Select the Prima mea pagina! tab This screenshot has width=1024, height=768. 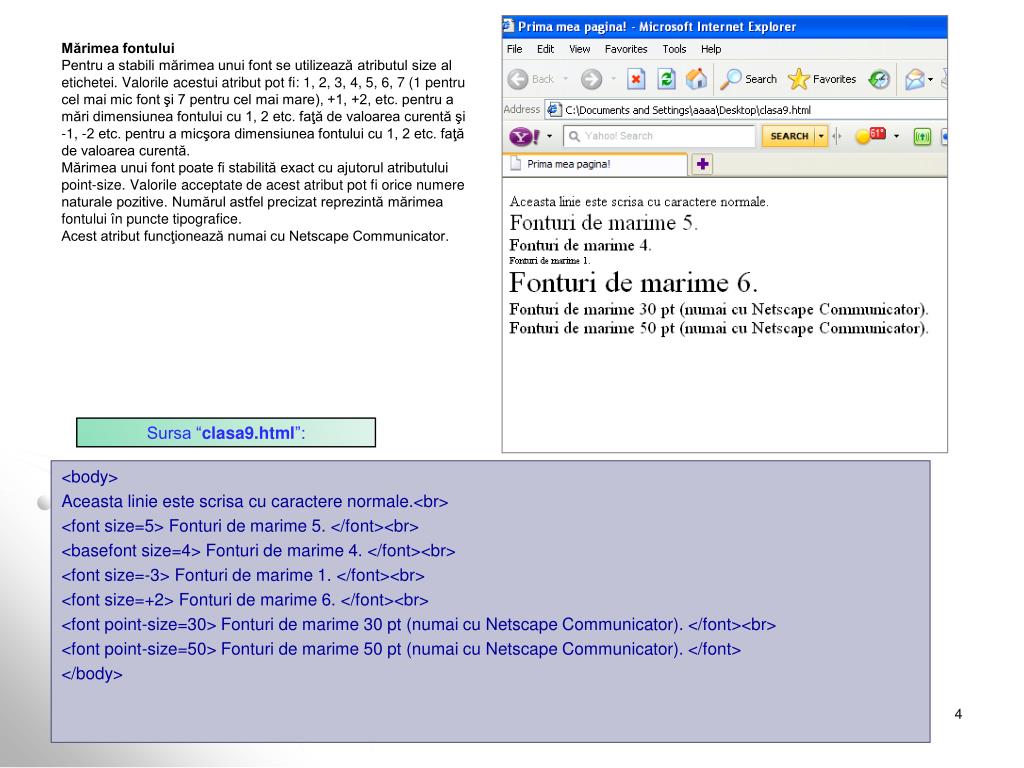[595, 164]
